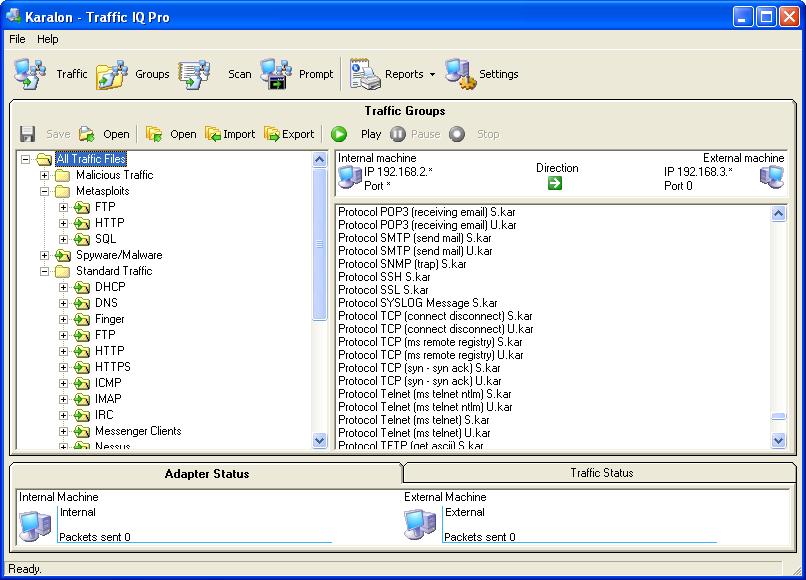Switch to the Traffic Status tab
The width and height of the screenshot is (806, 580).
601,473
